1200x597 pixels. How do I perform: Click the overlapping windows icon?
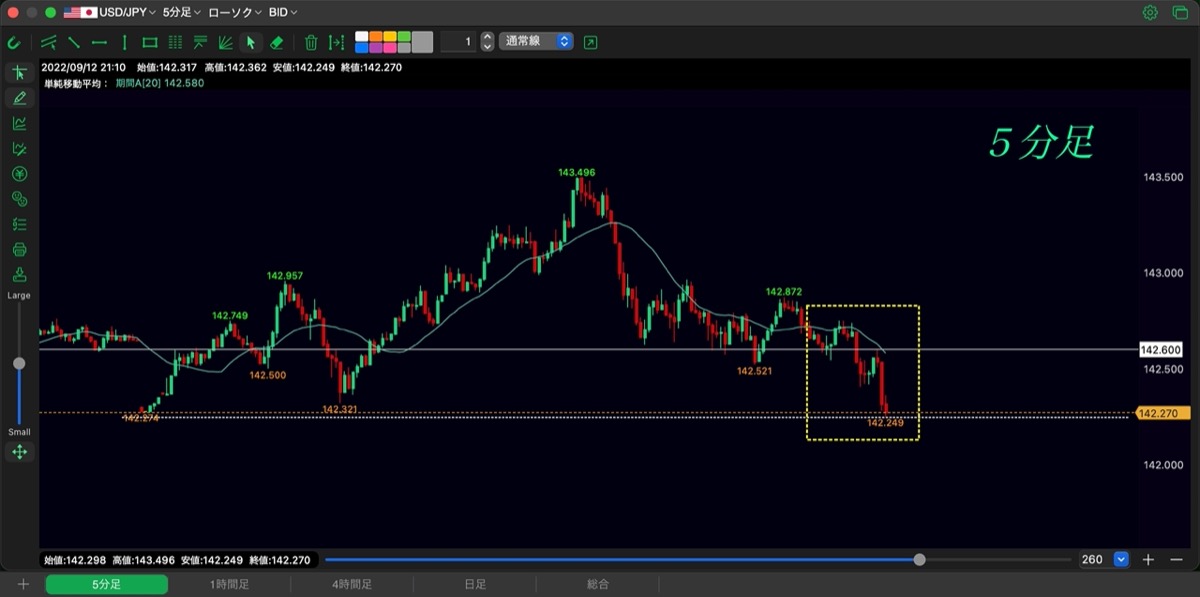(x=1180, y=12)
